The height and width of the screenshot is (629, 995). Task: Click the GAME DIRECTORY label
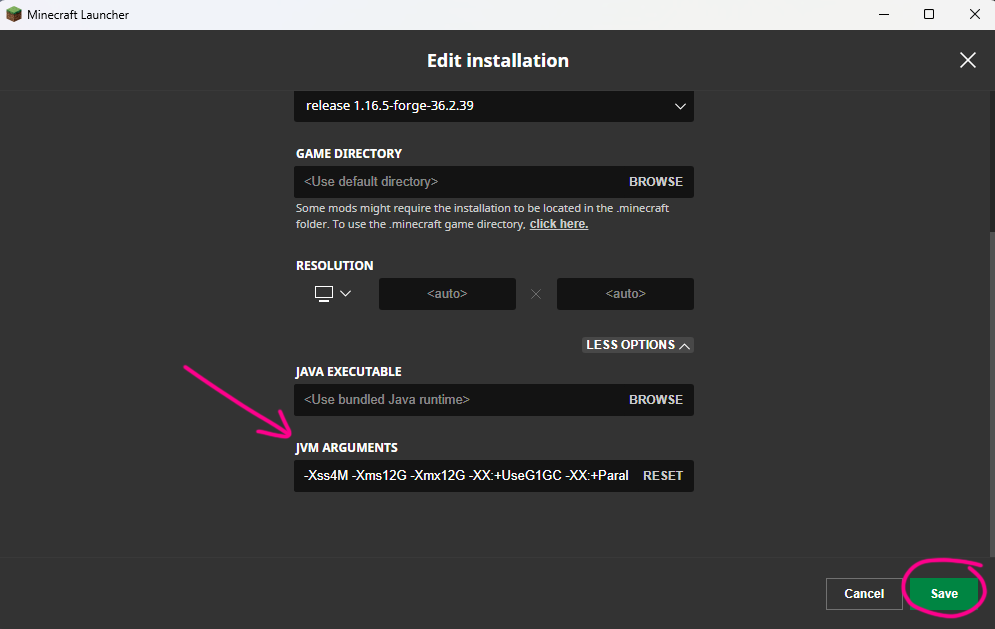pos(348,154)
